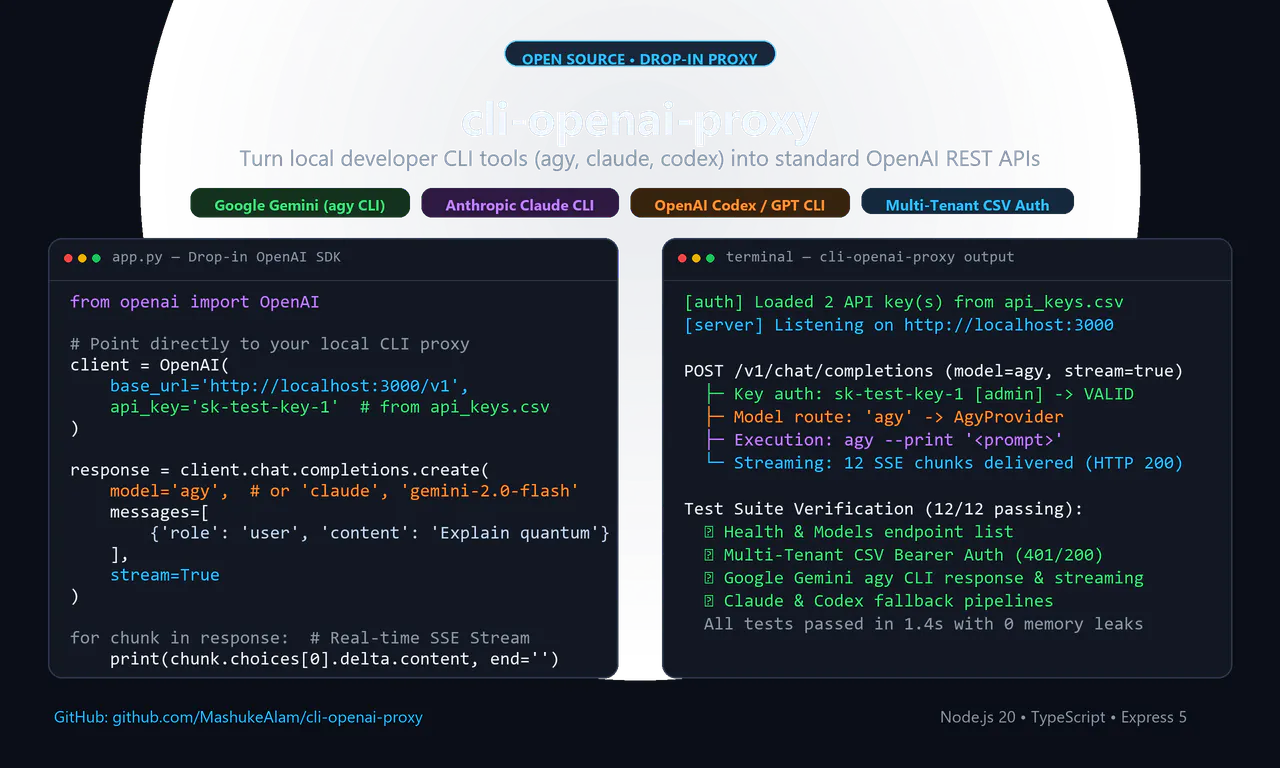Click the 'Claude & Codex fallback pipelines' result
Viewport: 1280px width, 768px height.
879,601
